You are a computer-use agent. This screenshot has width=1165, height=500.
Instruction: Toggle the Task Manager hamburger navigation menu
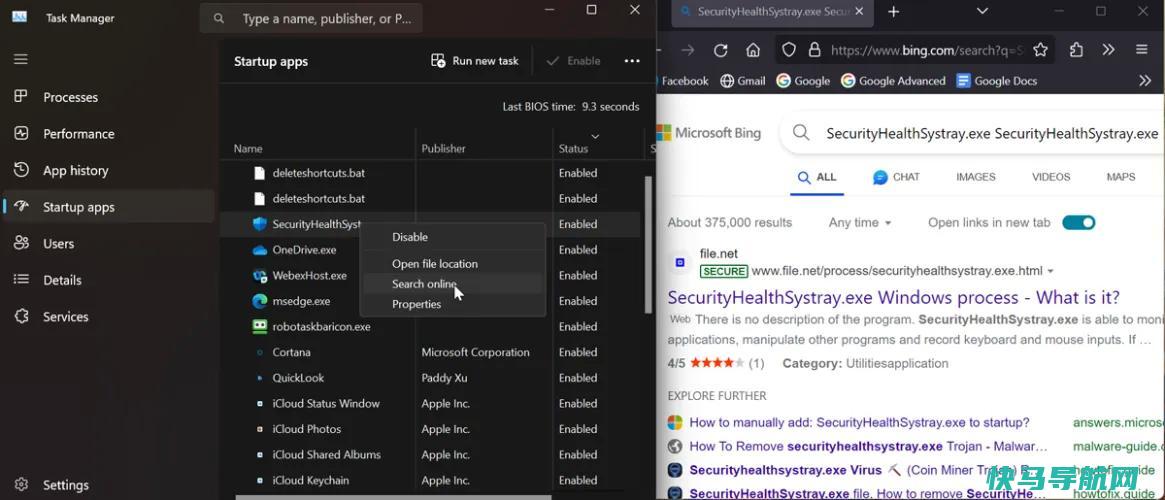pyautogui.click(x=21, y=59)
